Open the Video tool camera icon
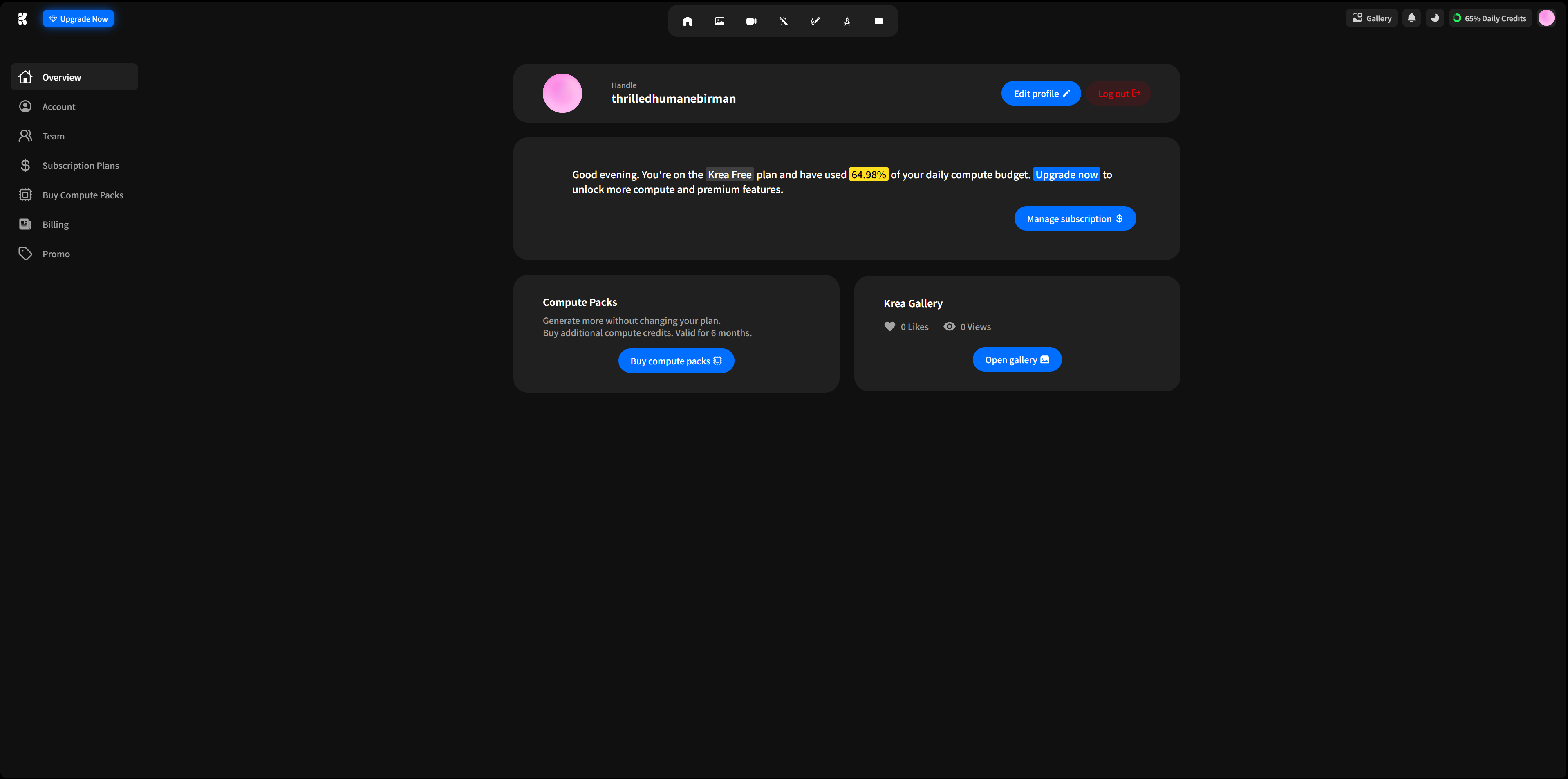Image resolution: width=1568 pixels, height=779 pixels. coord(751,21)
